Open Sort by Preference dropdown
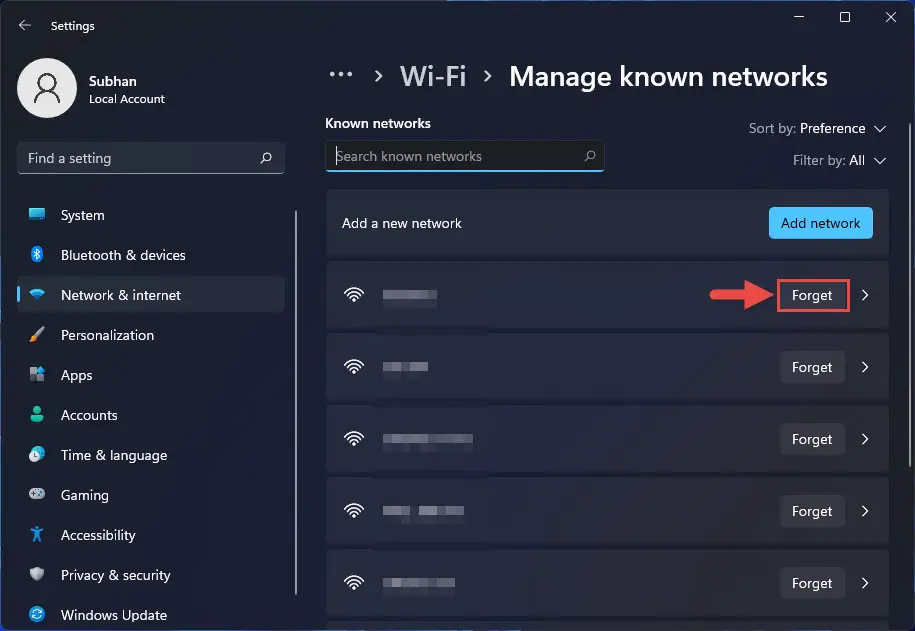915x631 pixels. (818, 128)
